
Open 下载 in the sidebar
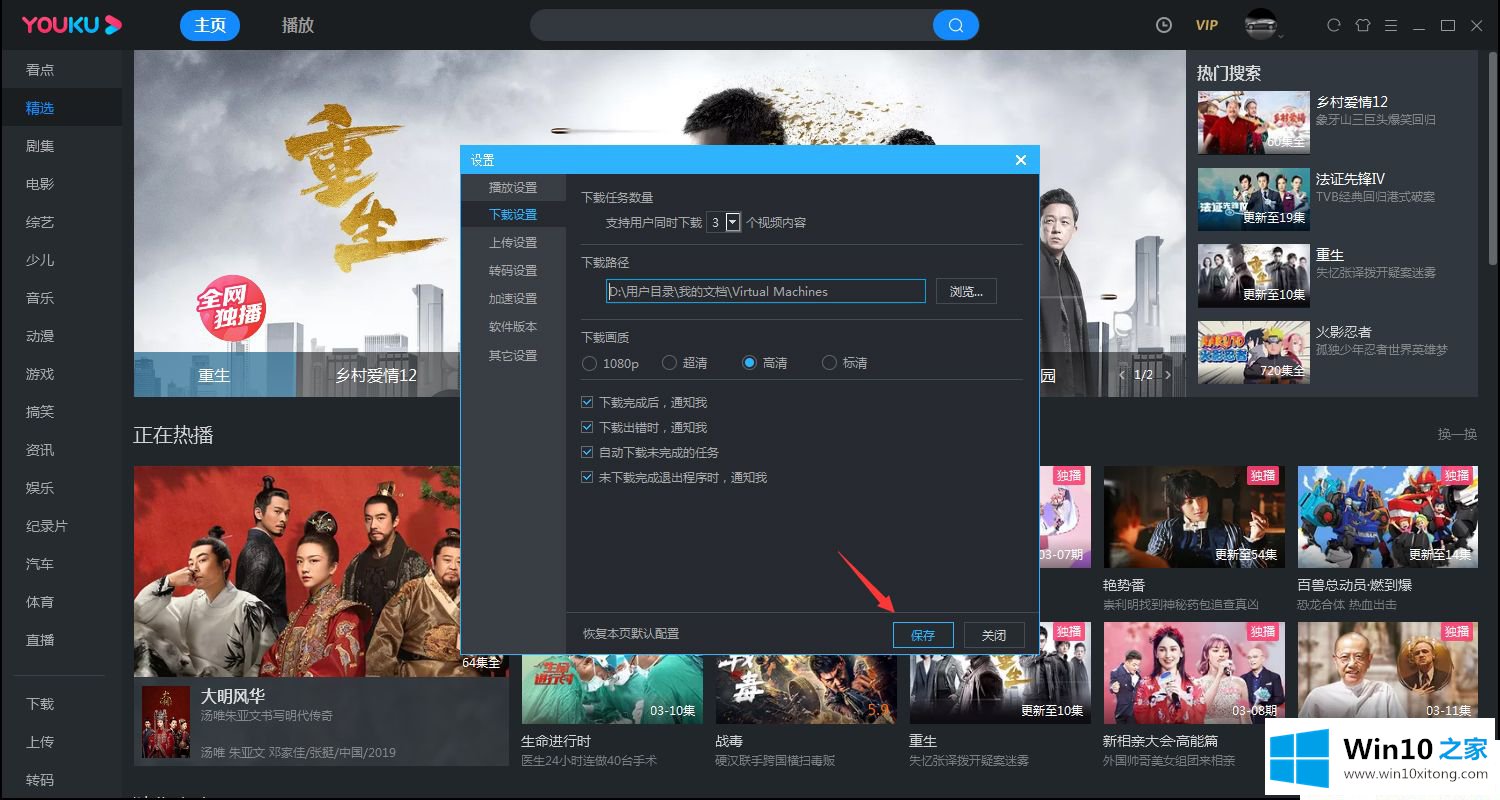(40, 704)
